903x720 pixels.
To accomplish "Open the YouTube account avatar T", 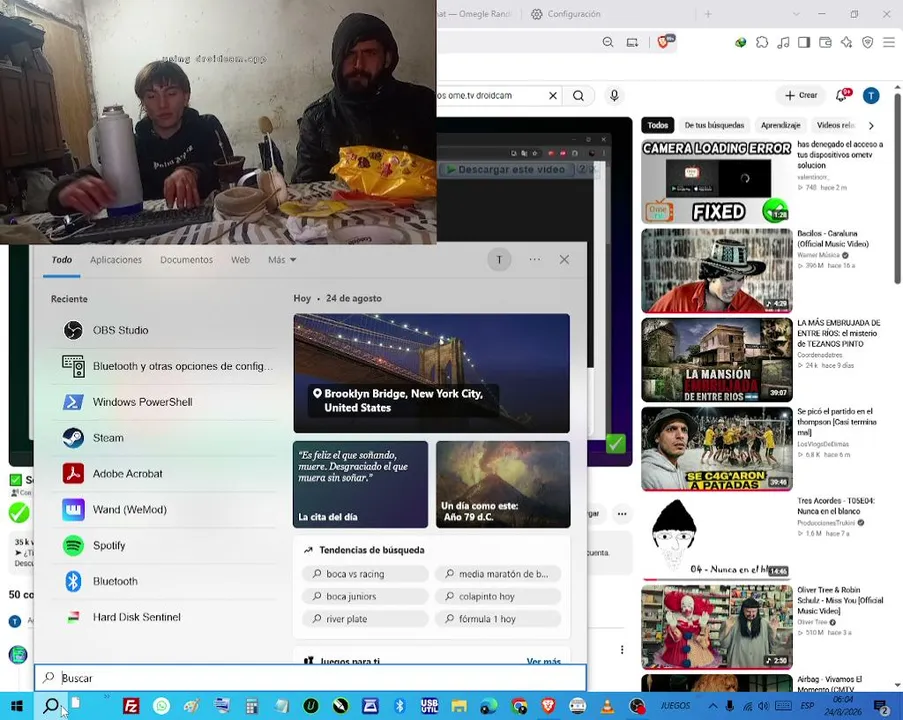I will point(871,96).
